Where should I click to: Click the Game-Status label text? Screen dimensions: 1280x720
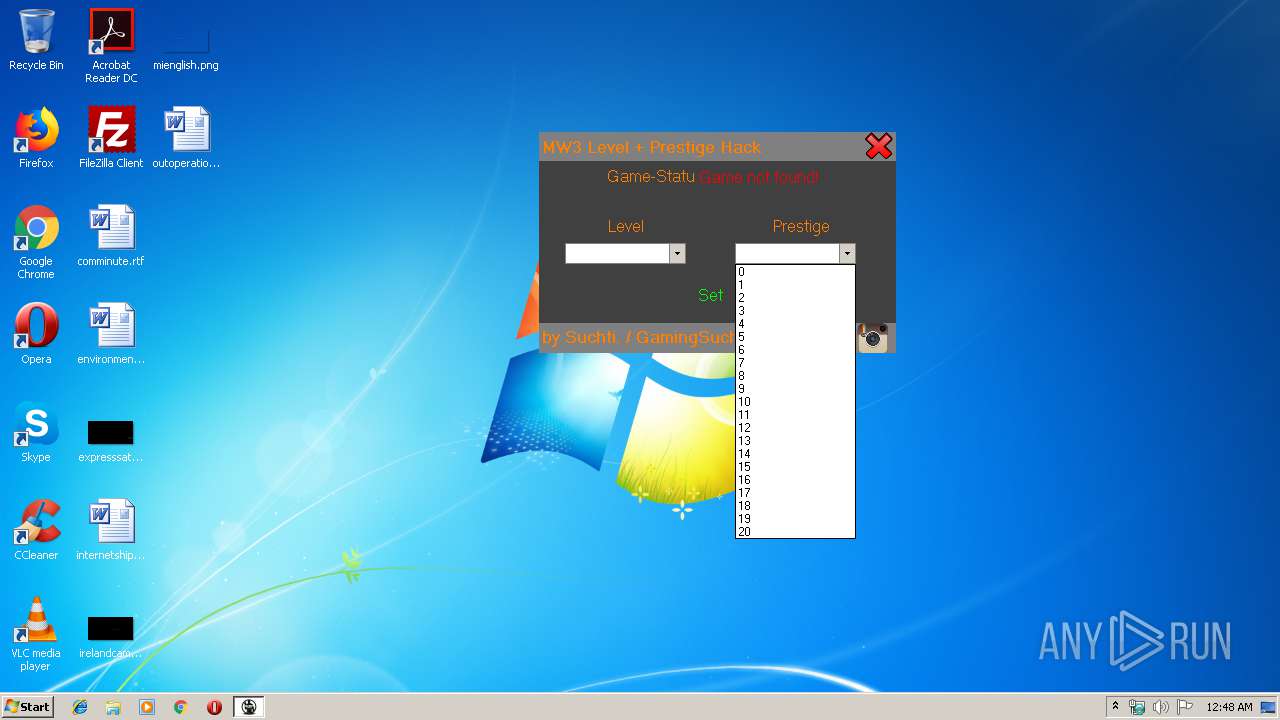coord(651,177)
